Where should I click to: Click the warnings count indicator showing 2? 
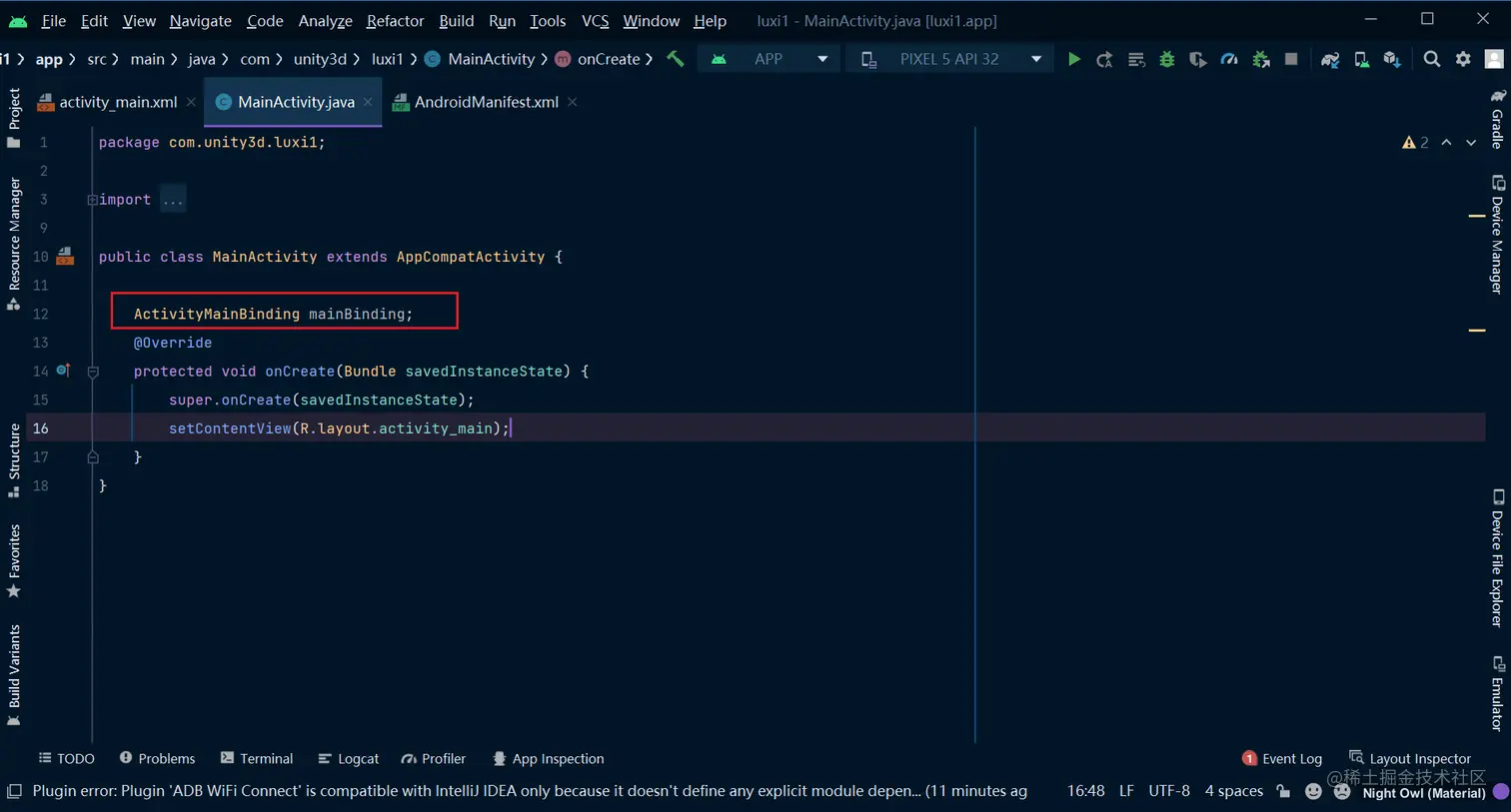click(x=1415, y=143)
